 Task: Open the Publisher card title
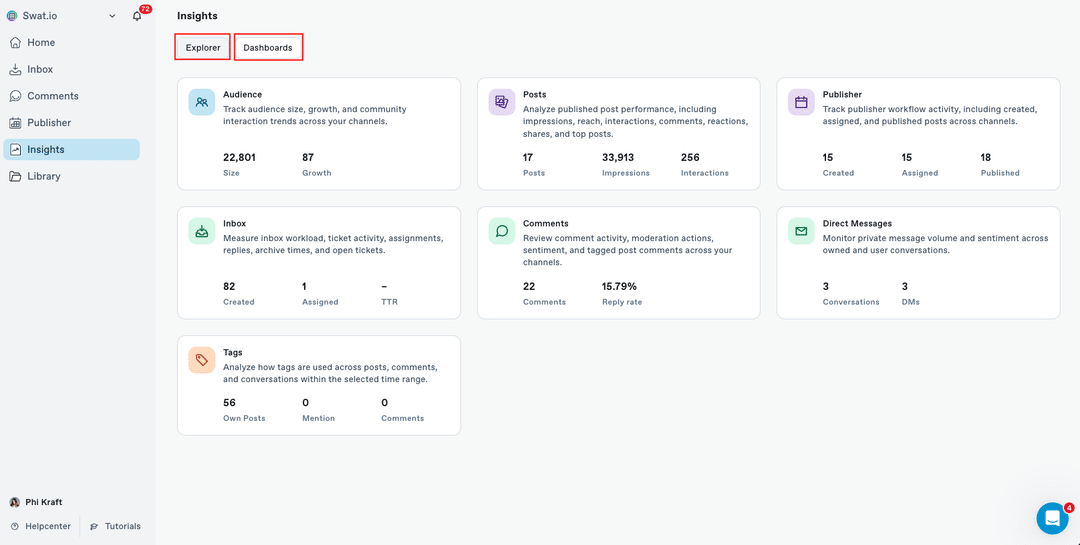[x=842, y=94]
